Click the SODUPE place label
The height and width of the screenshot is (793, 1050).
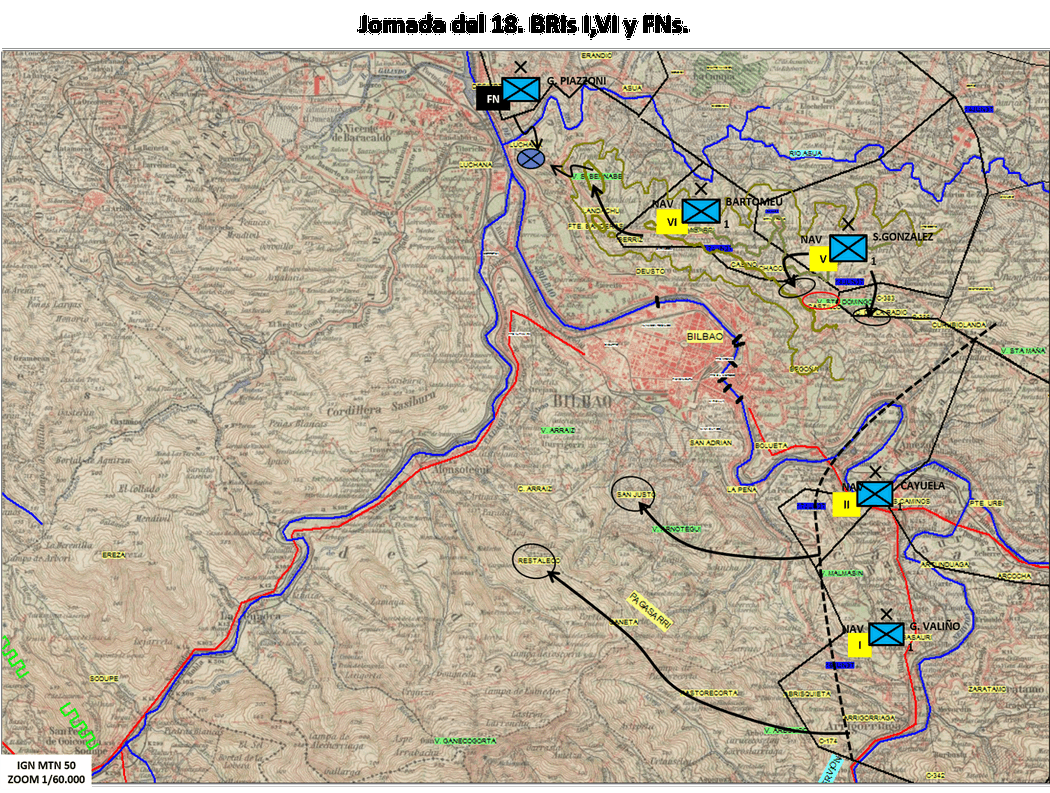tap(104, 678)
